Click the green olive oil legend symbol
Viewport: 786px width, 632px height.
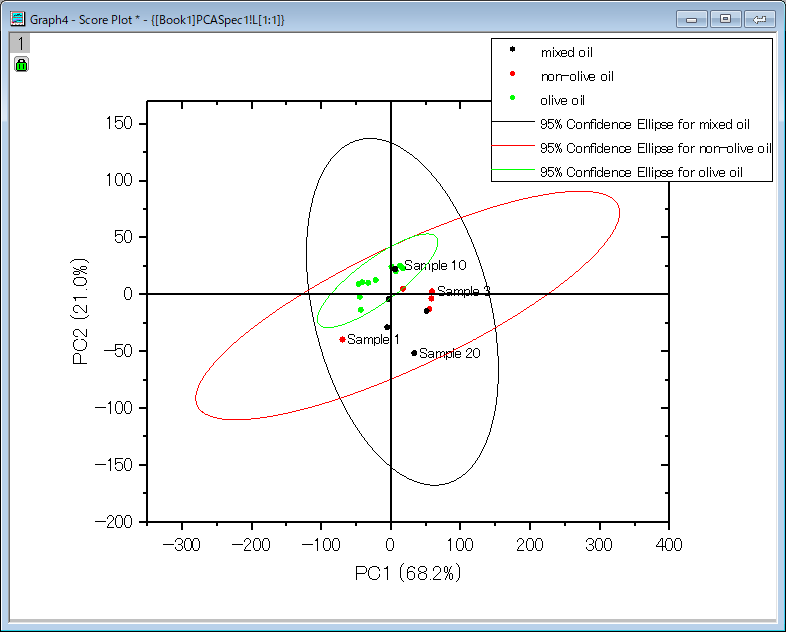coord(512,98)
